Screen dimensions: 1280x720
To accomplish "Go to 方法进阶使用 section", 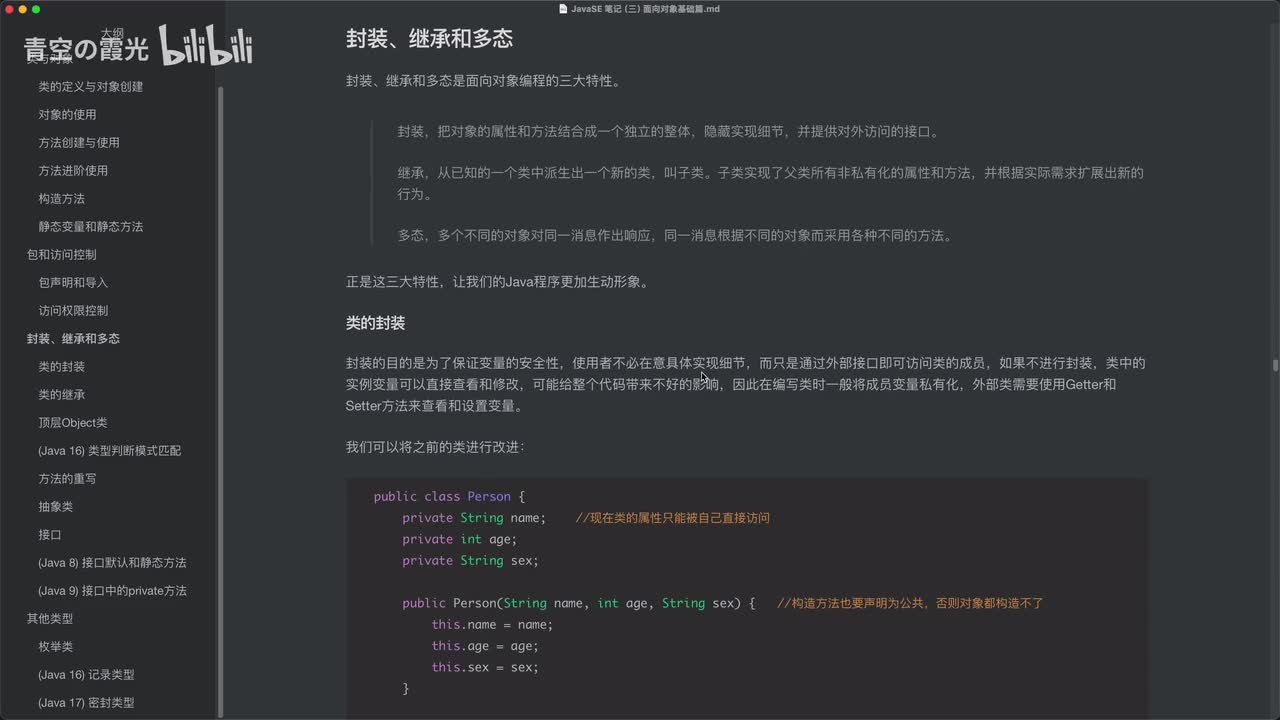I will coord(73,171).
